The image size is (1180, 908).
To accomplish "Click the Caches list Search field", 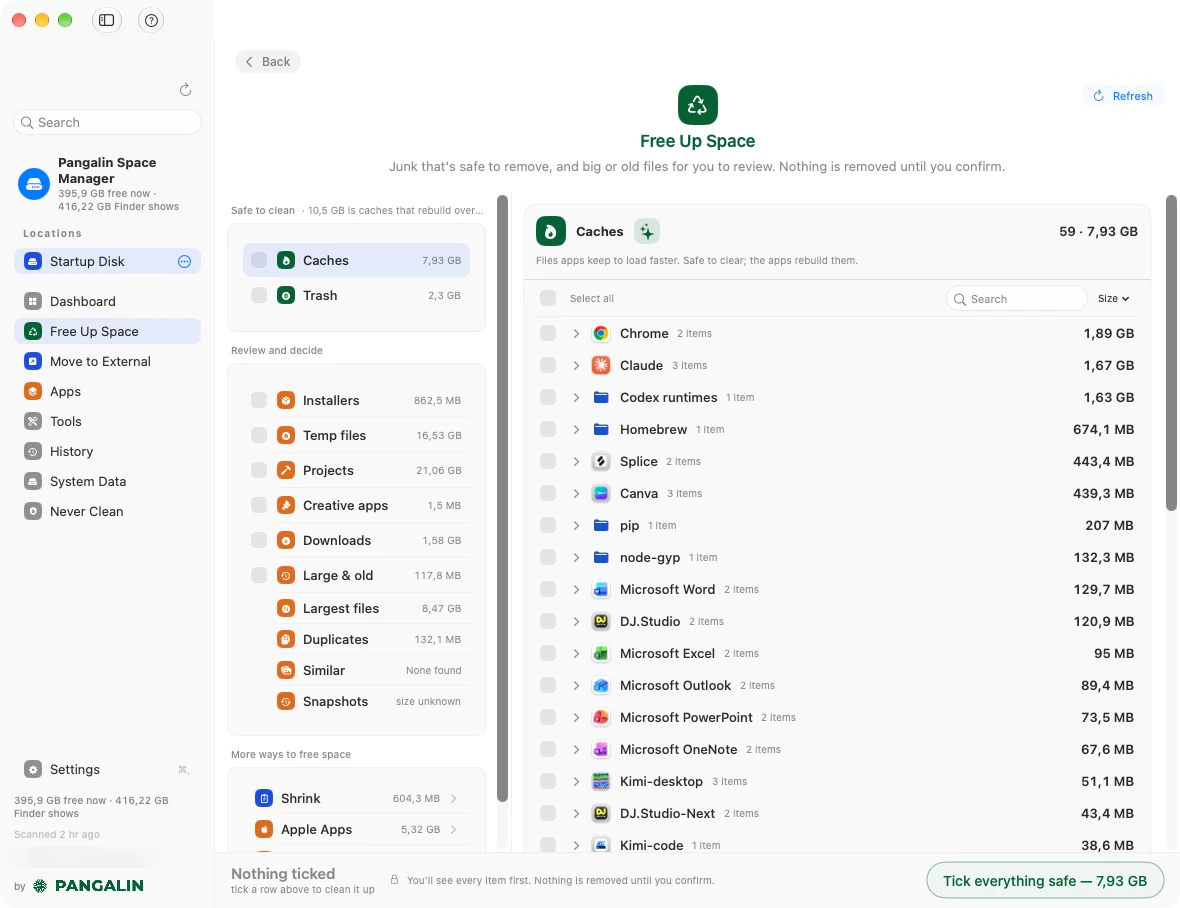I will (x=1017, y=299).
